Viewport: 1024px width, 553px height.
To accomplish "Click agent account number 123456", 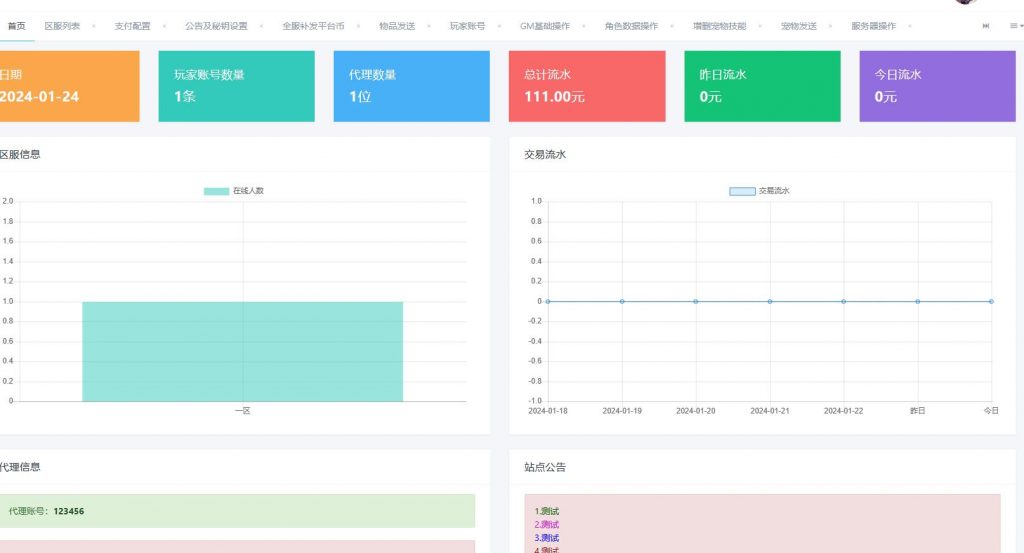I will pyautogui.click(x=69, y=511).
